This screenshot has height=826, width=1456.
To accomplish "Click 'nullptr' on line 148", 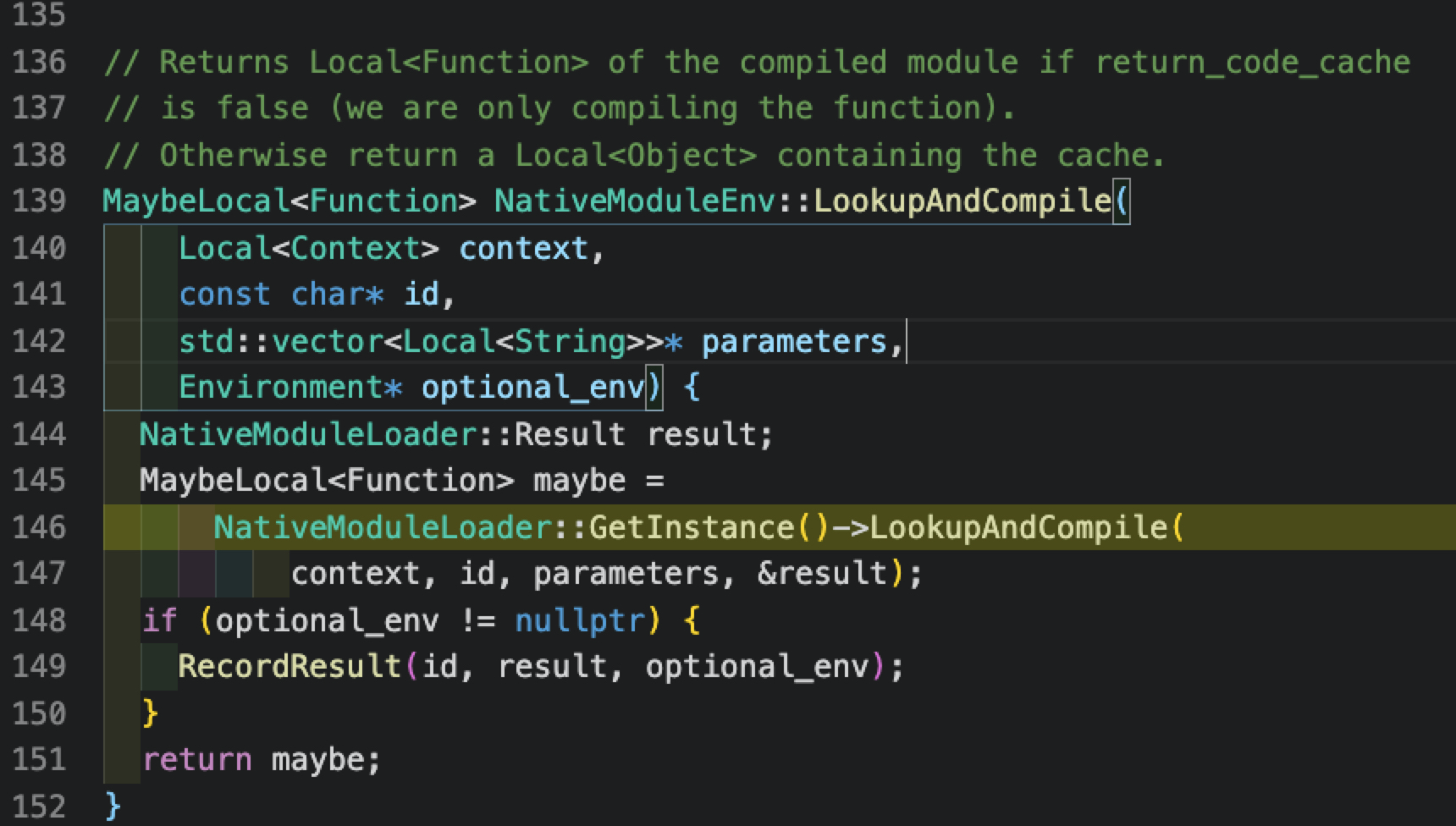I will click(580, 620).
